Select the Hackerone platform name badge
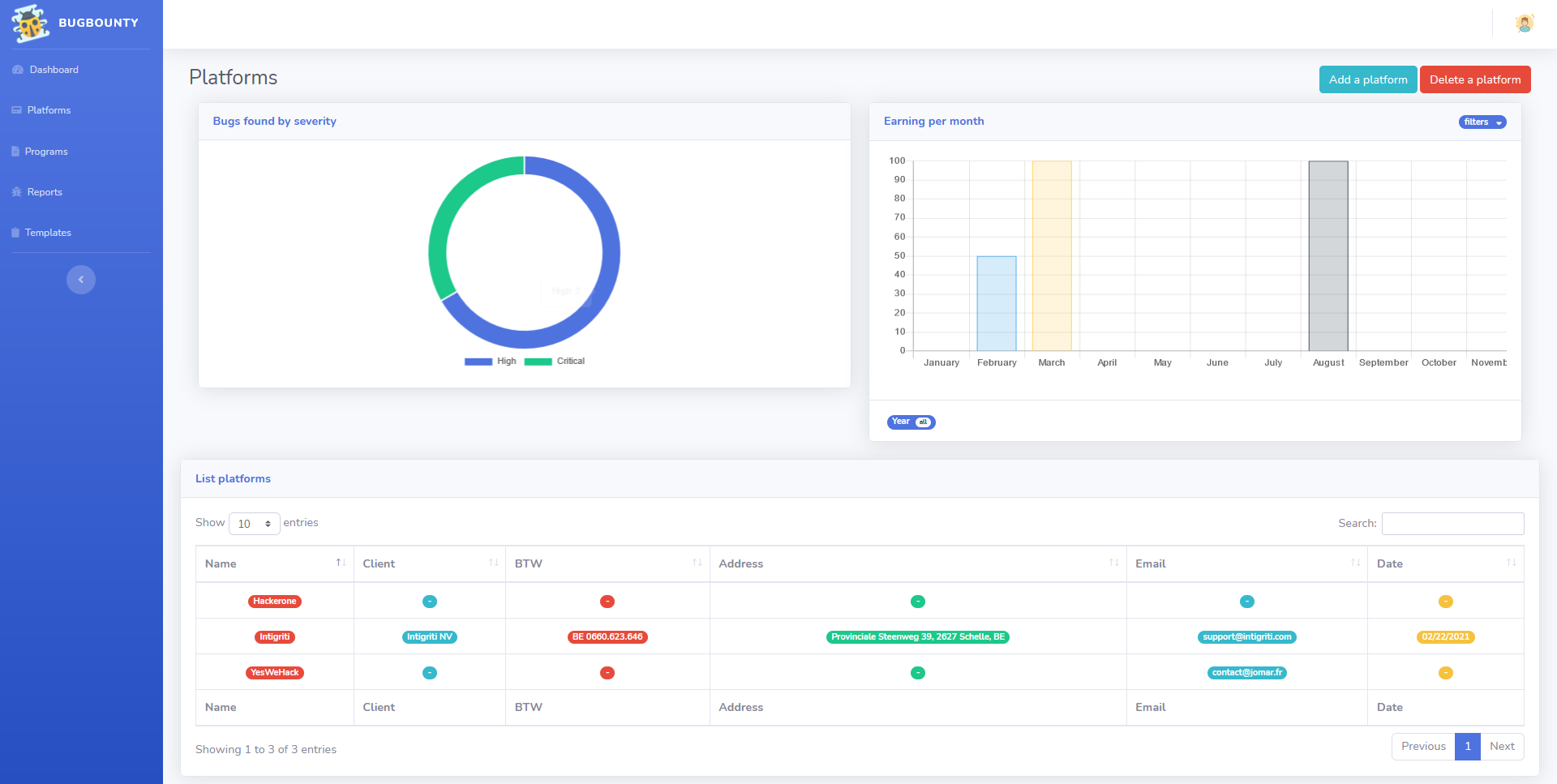 coord(275,602)
